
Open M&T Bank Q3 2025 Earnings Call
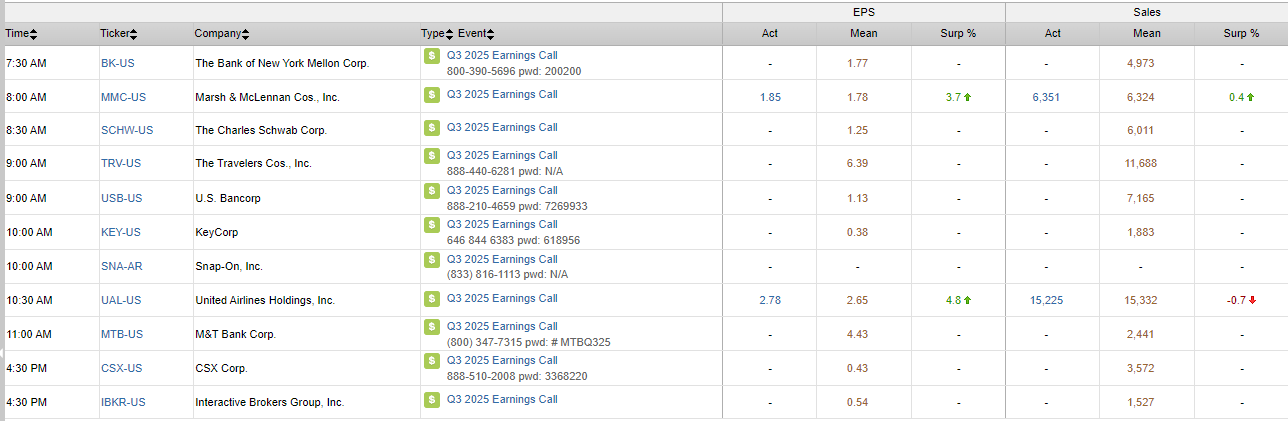[502, 326]
